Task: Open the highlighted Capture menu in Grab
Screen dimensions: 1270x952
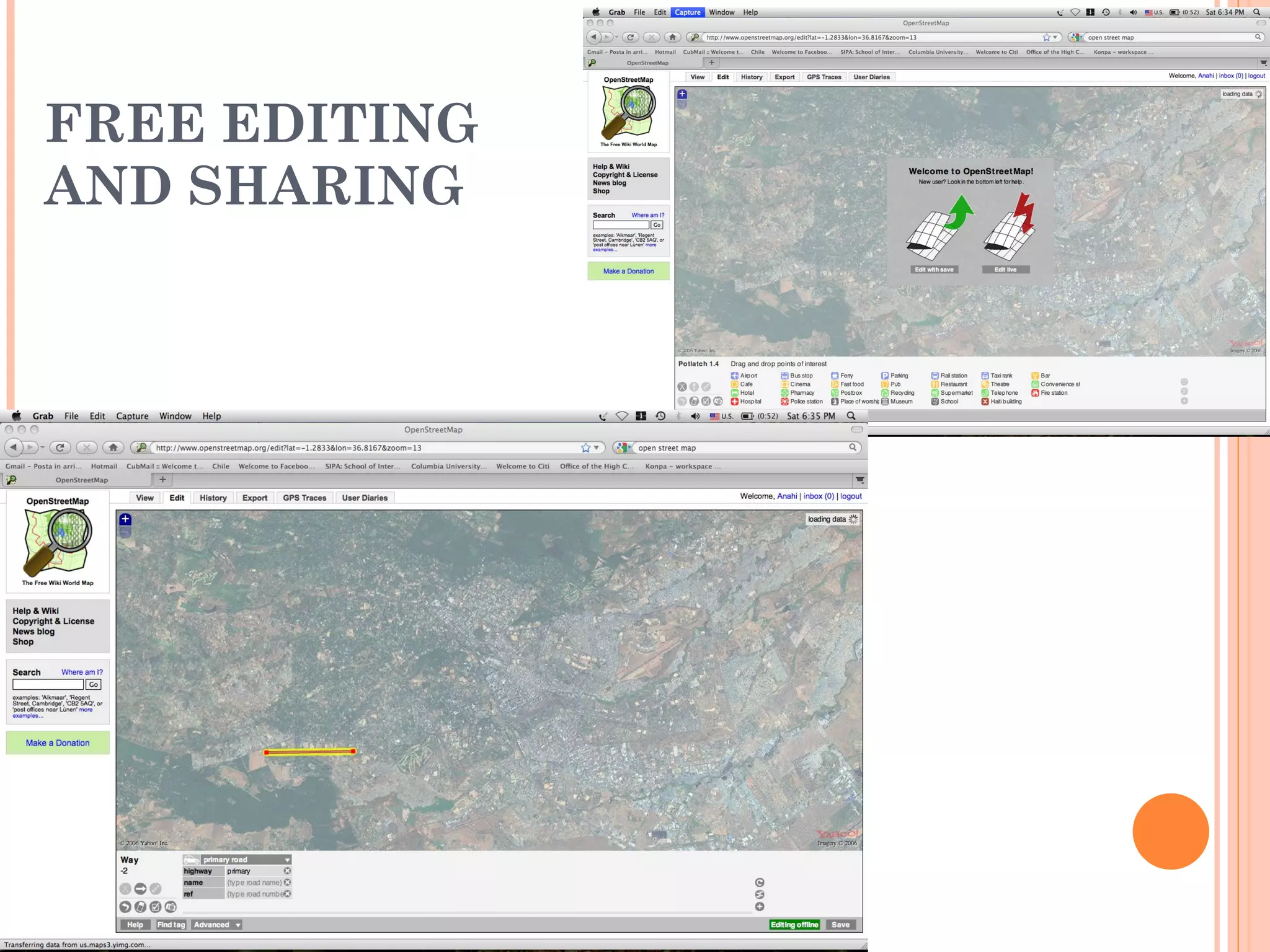Action: click(x=687, y=12)
